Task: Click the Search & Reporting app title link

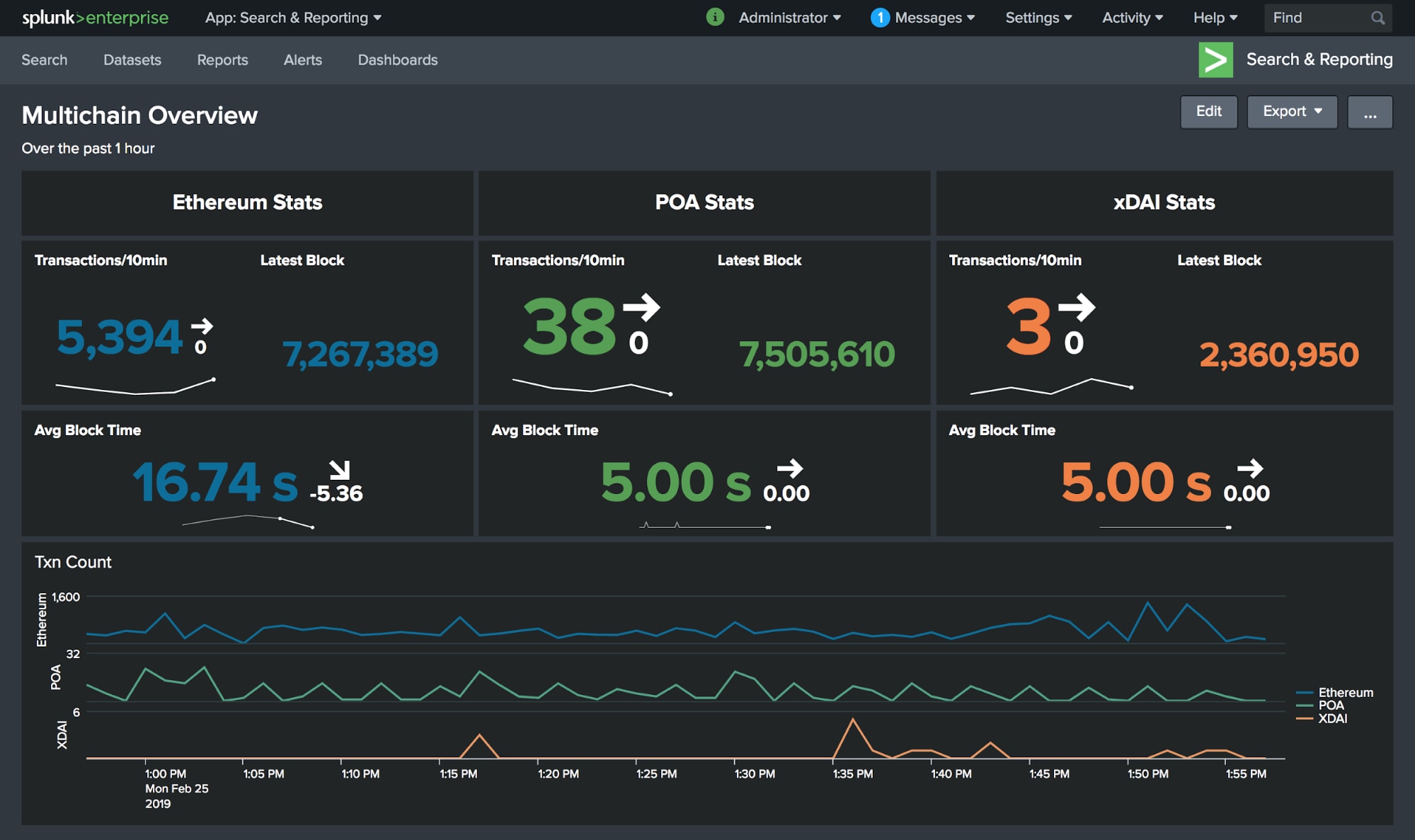Action: tap(1319, 59)
